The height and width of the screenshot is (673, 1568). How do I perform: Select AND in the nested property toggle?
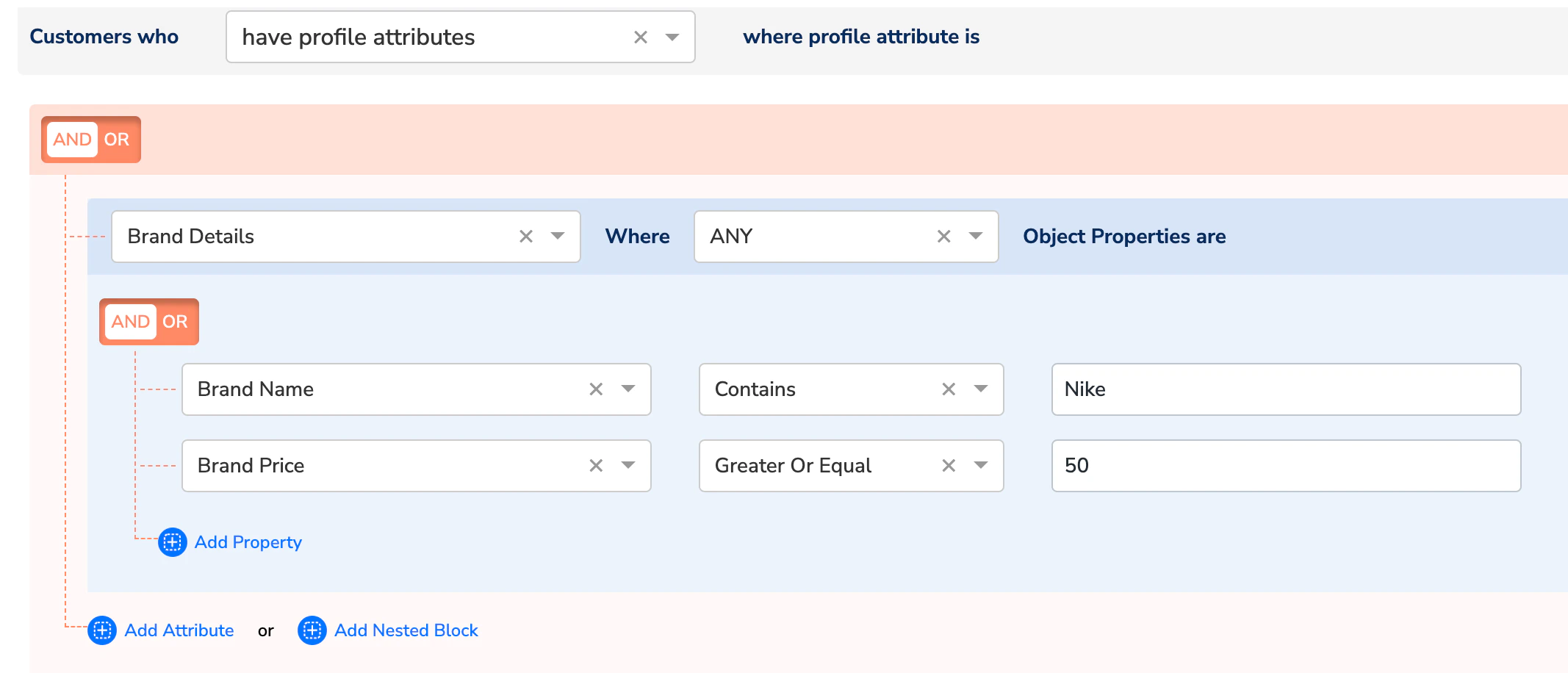click(131, 322)
